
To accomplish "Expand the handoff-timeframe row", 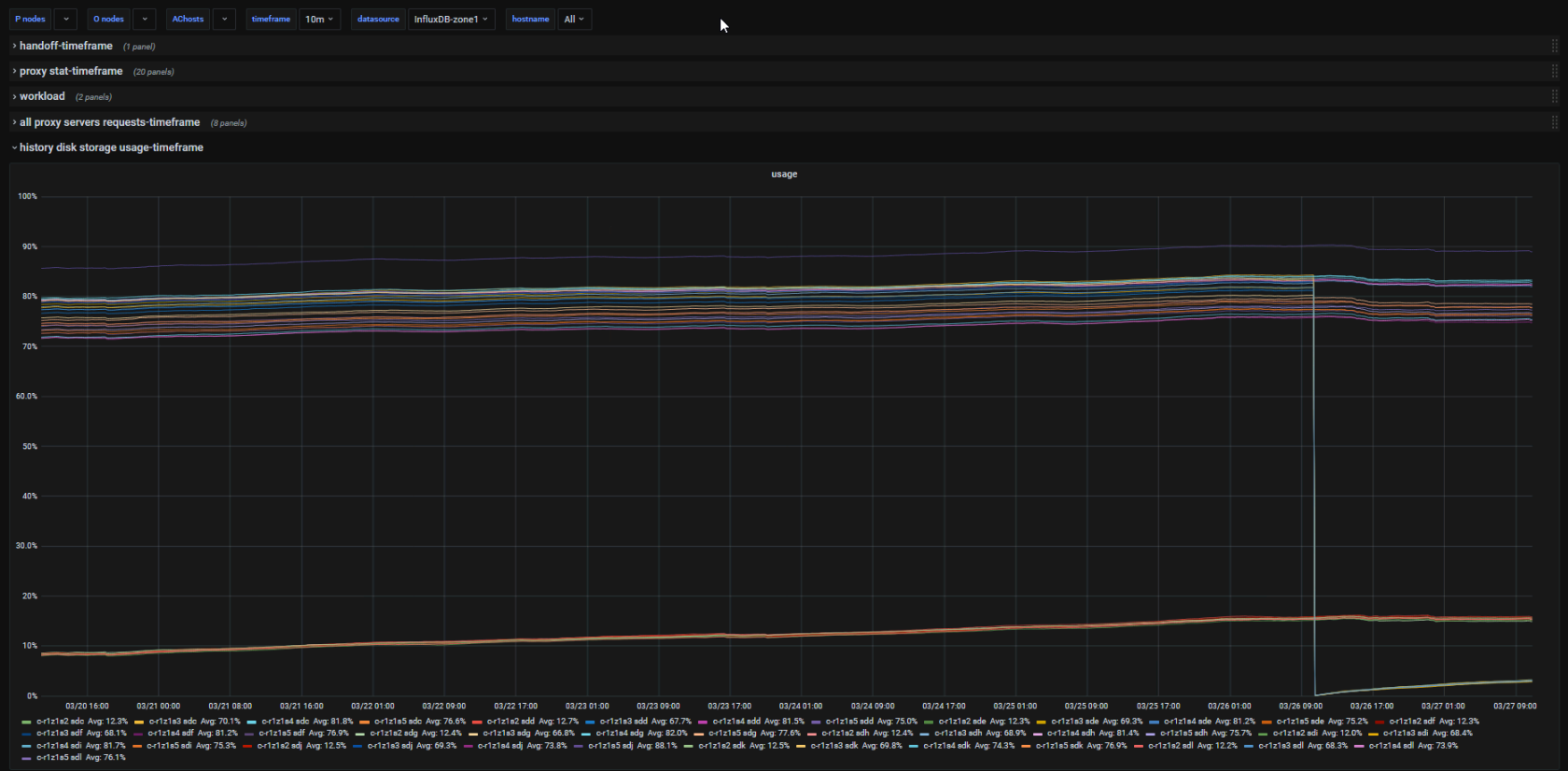I will click(x=65, y=46).
